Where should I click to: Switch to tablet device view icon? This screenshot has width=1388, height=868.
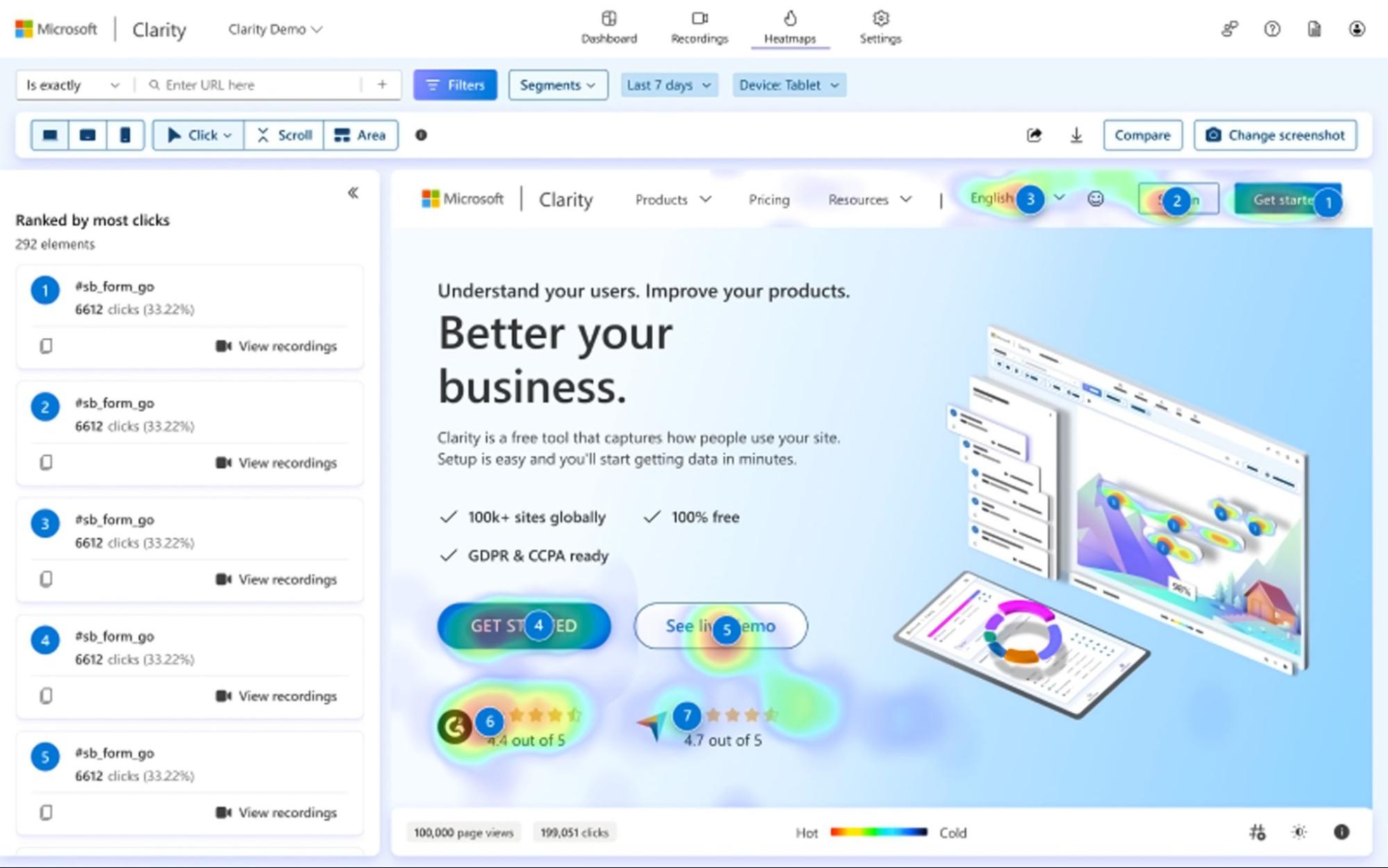point(87,135)
